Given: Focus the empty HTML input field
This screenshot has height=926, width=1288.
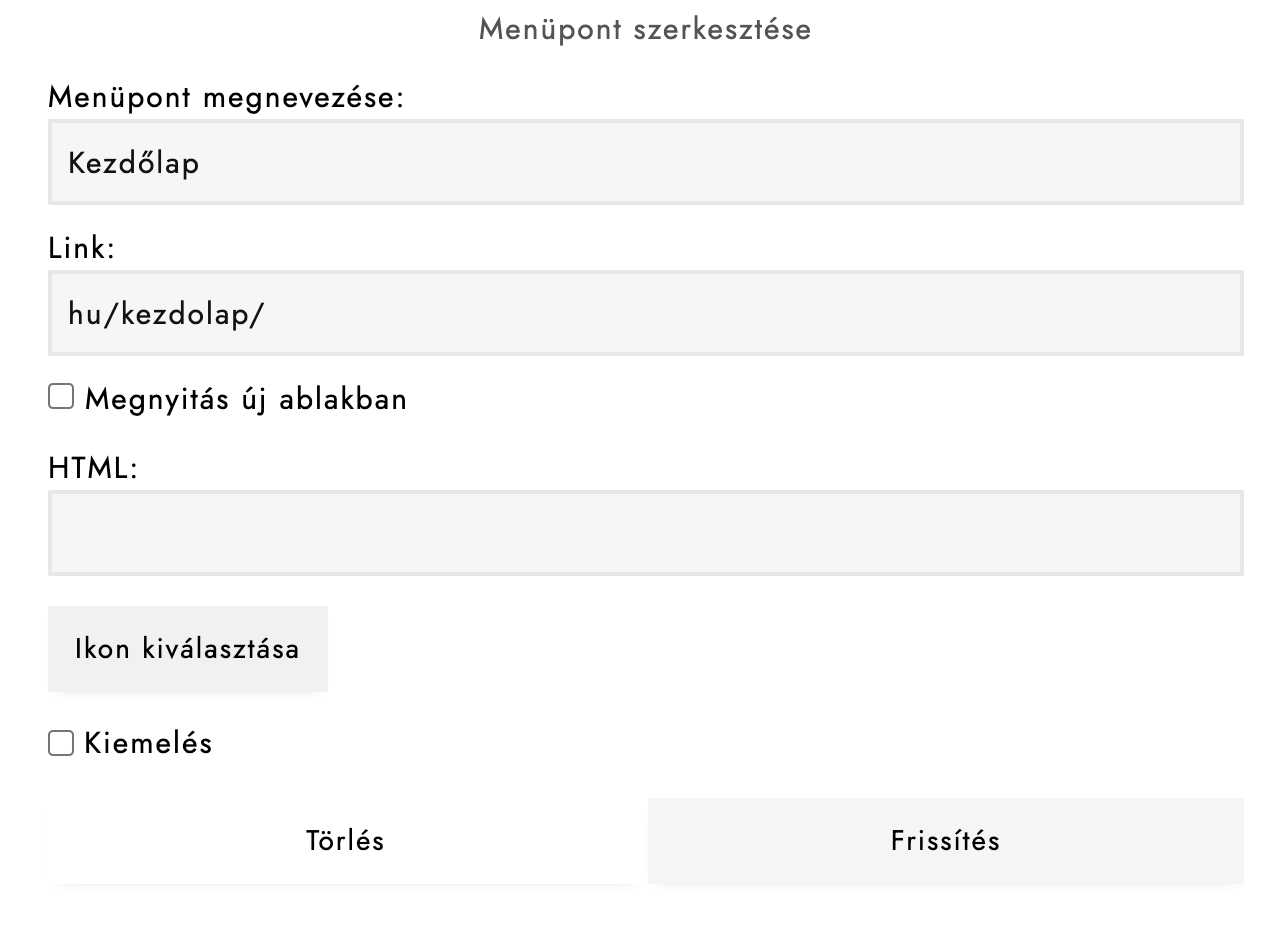Looking at the screenshot, I should tap(645, 533).
